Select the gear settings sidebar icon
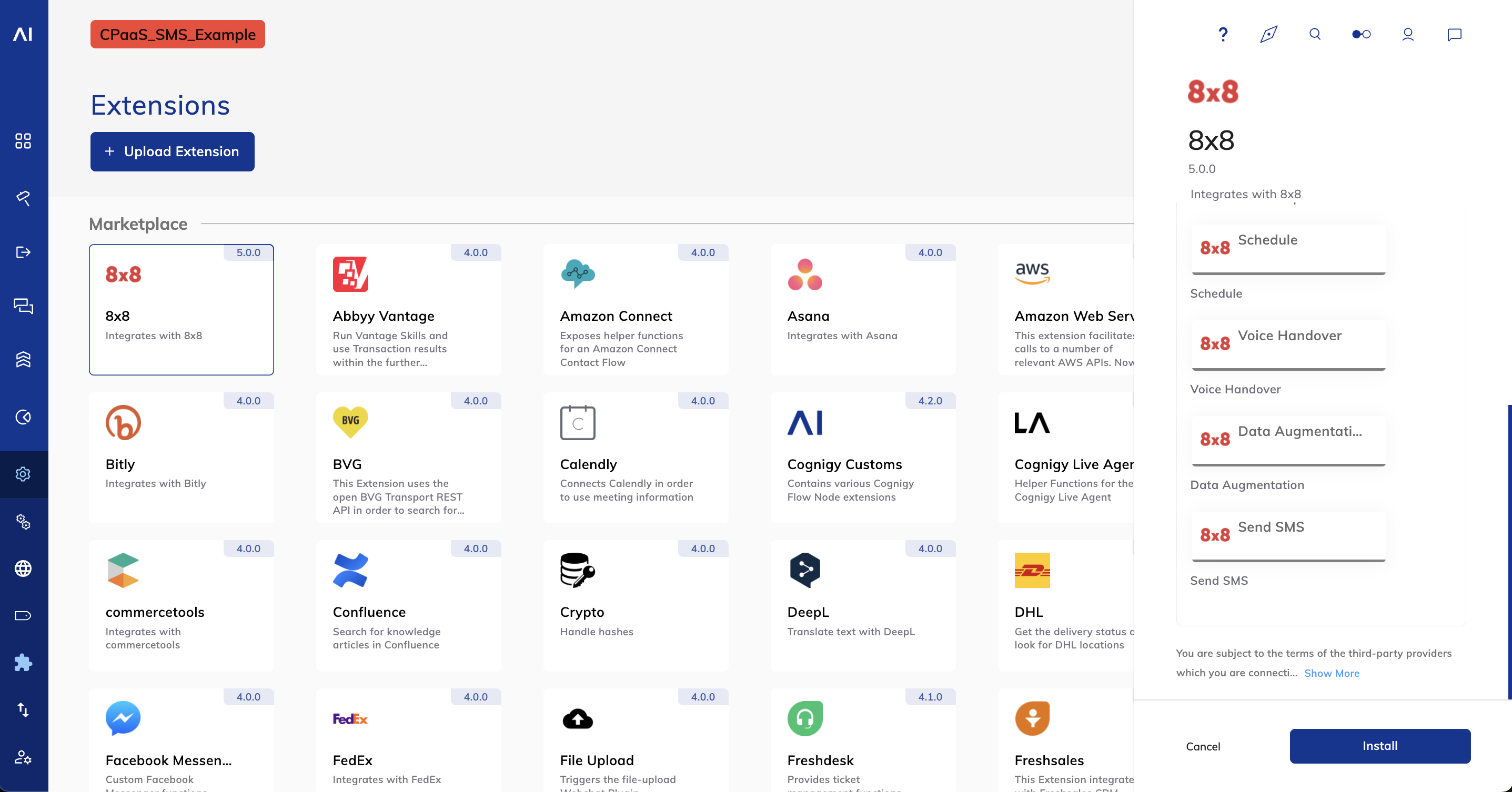Viewport: 1512px width, 792px height. 23,474
